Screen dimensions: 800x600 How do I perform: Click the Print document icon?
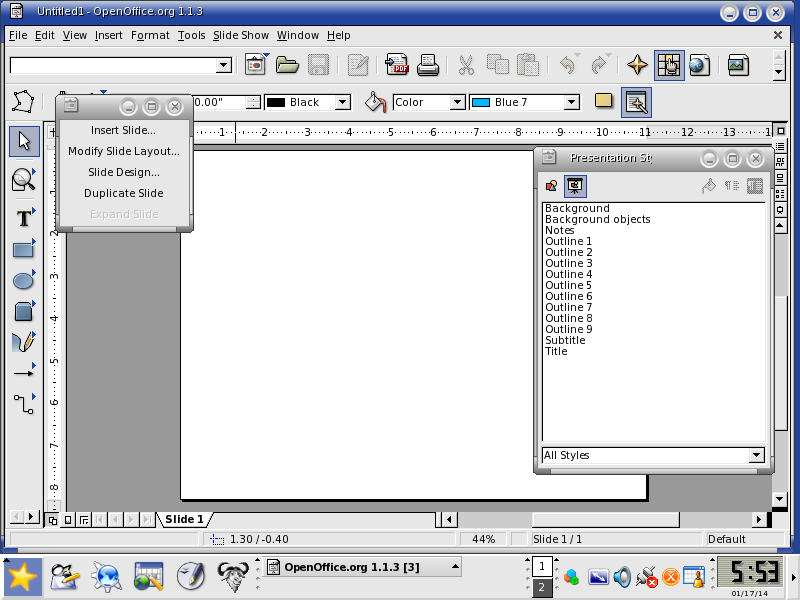click(x=428, y=65)
